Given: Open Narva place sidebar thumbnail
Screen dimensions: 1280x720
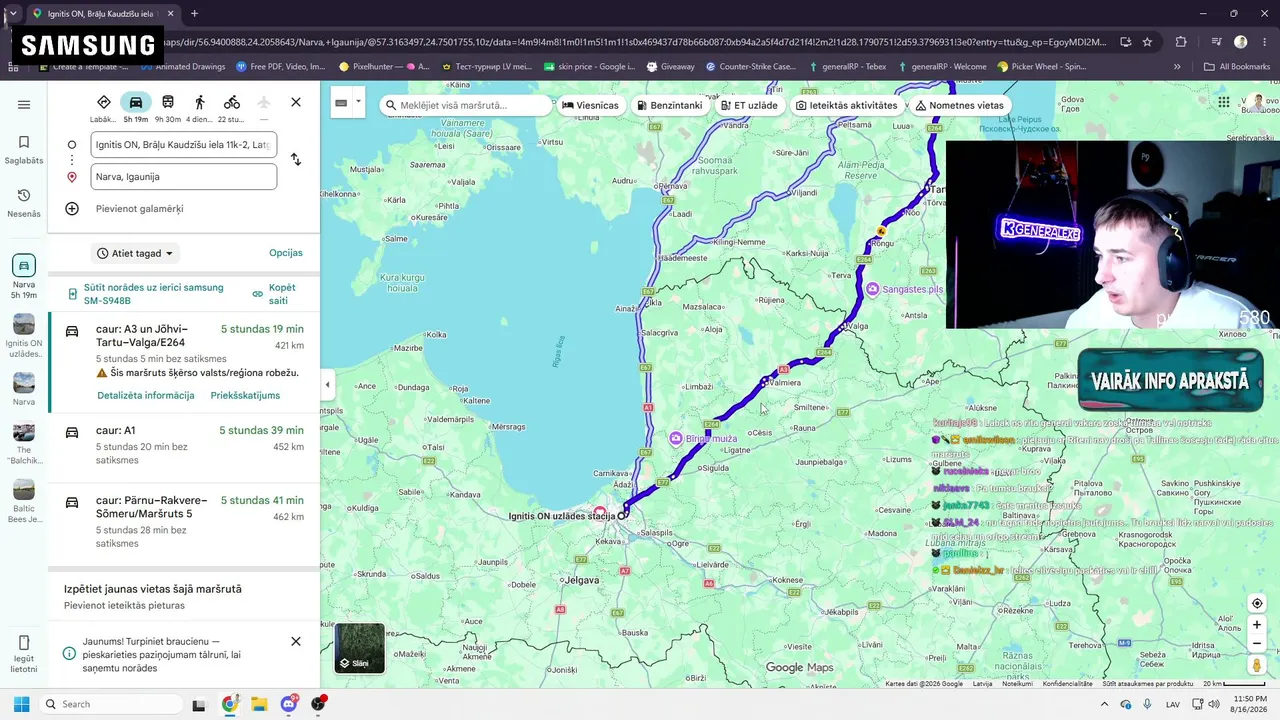Looking at the screenshot, I should [x=24, y=389].
